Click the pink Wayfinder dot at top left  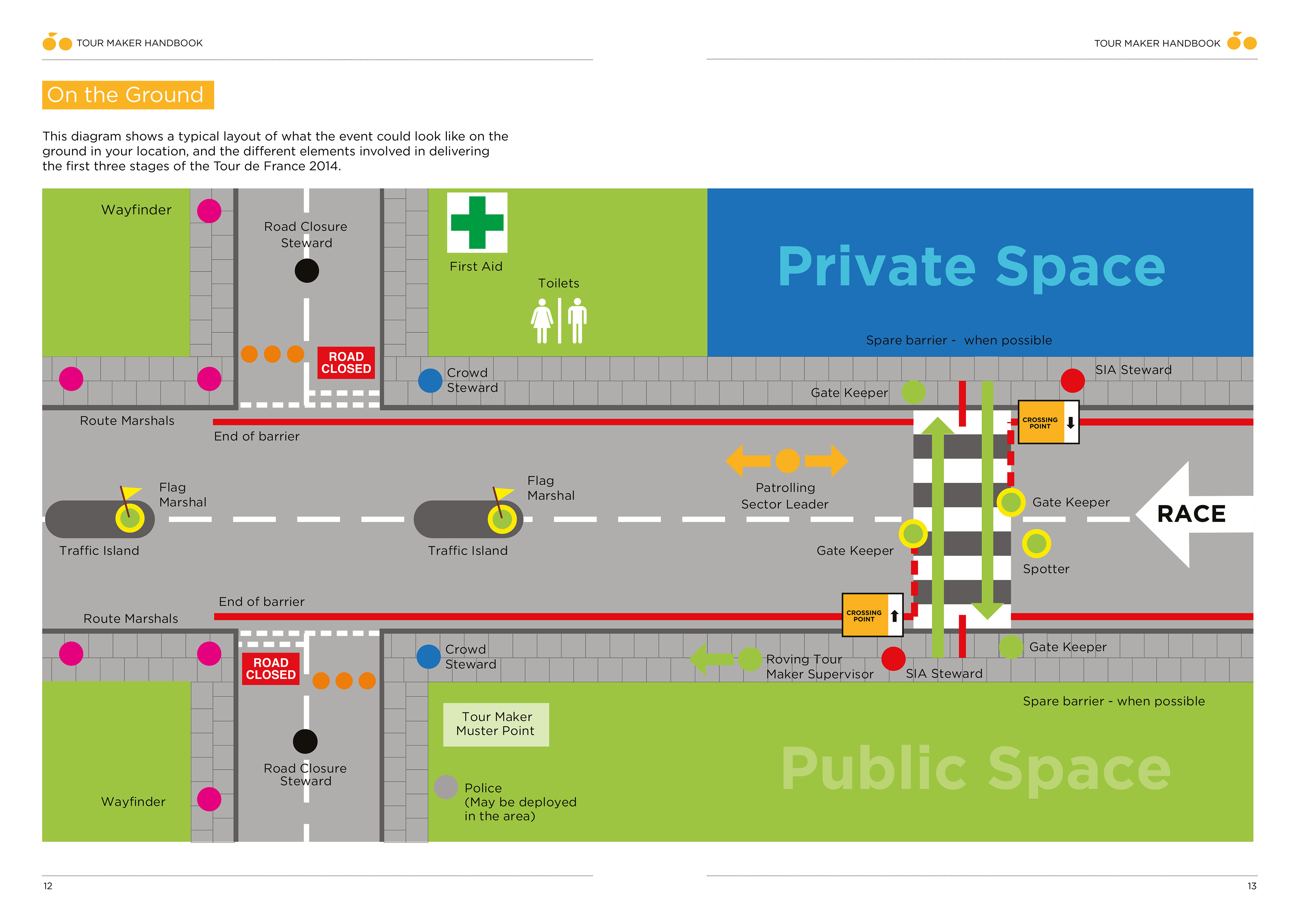point(209,211)
